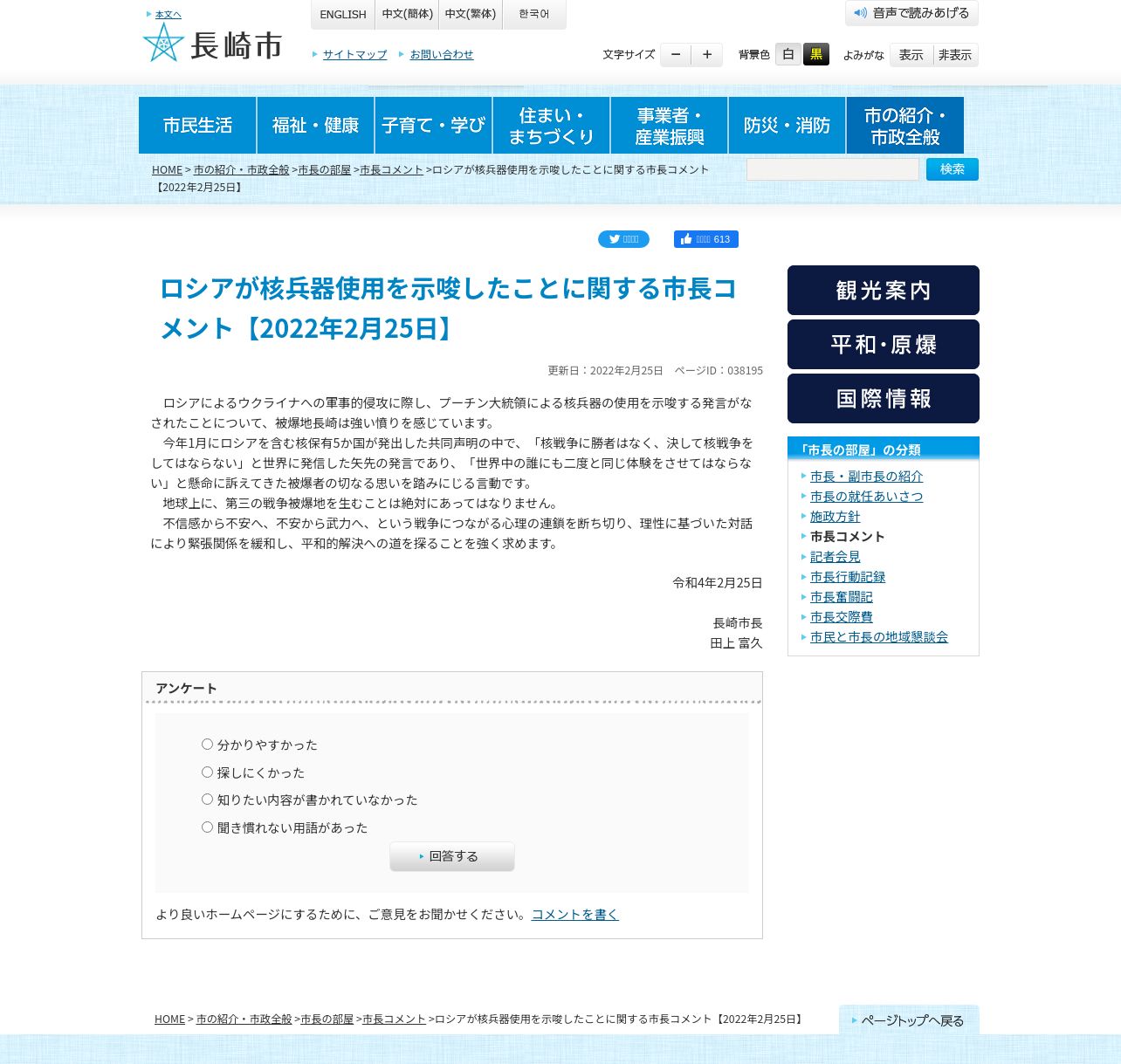Open 防災・消防 navigation menu
This screenshot has height=1064, width=1121.
pyautogui.click(x=787, y=125)
